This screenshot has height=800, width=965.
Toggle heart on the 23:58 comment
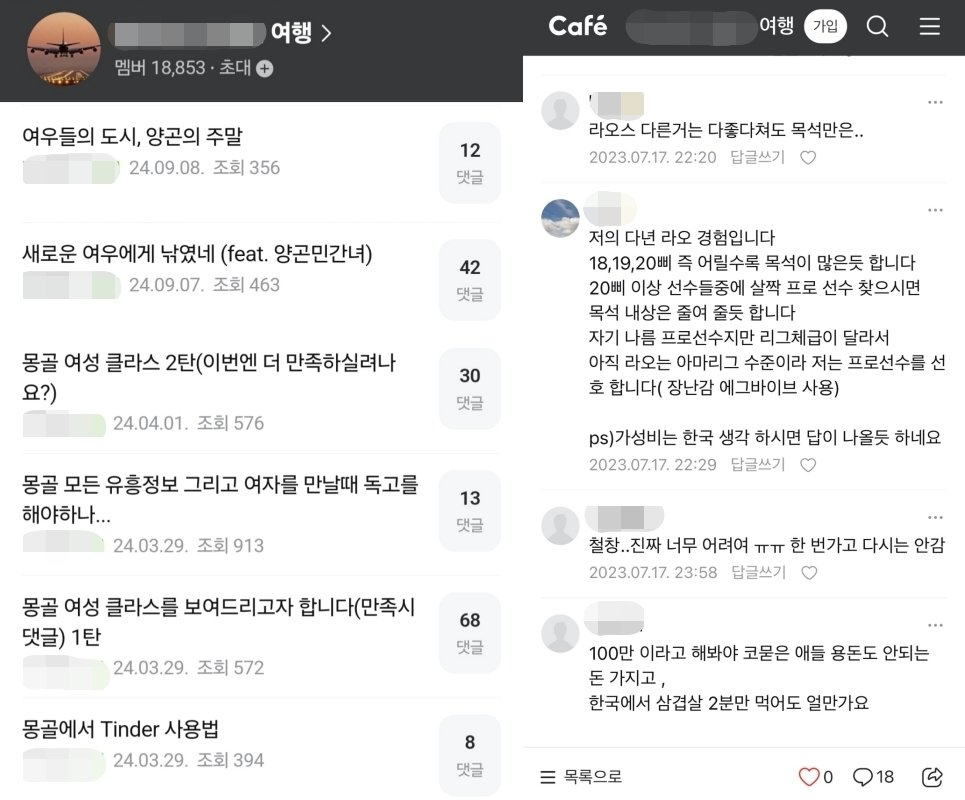809,573
